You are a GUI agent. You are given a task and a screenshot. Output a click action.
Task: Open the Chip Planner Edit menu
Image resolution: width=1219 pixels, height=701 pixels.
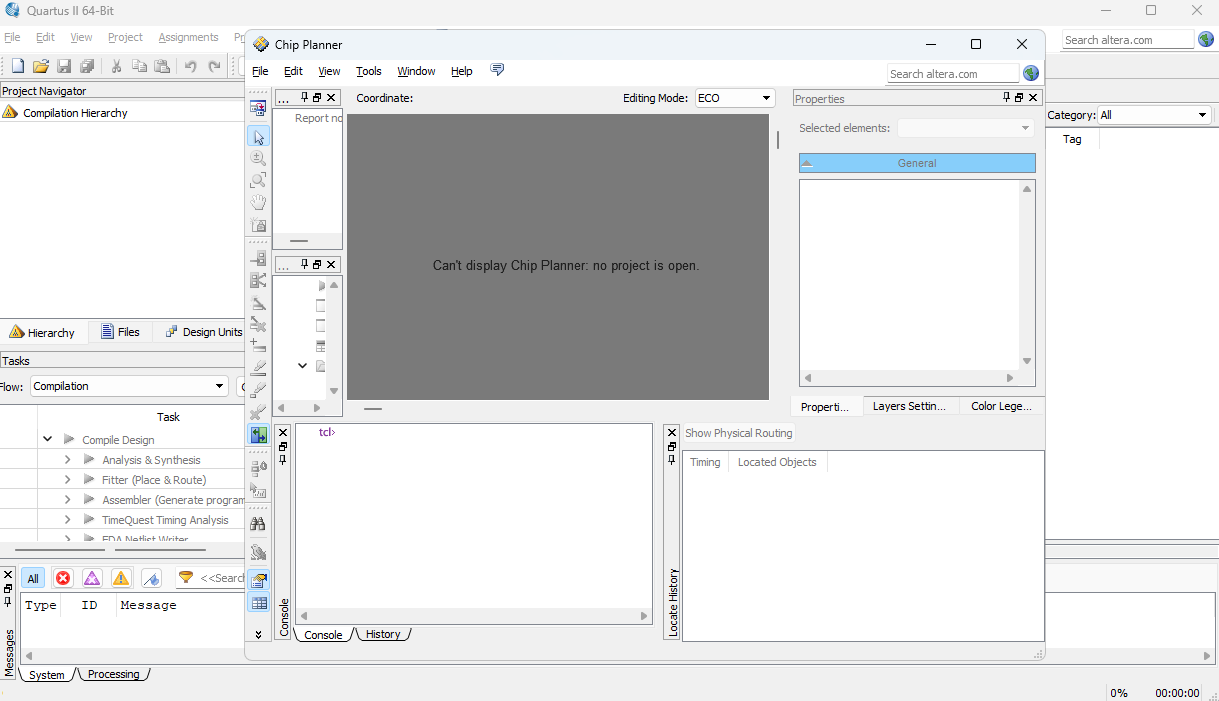pos(293,71)
